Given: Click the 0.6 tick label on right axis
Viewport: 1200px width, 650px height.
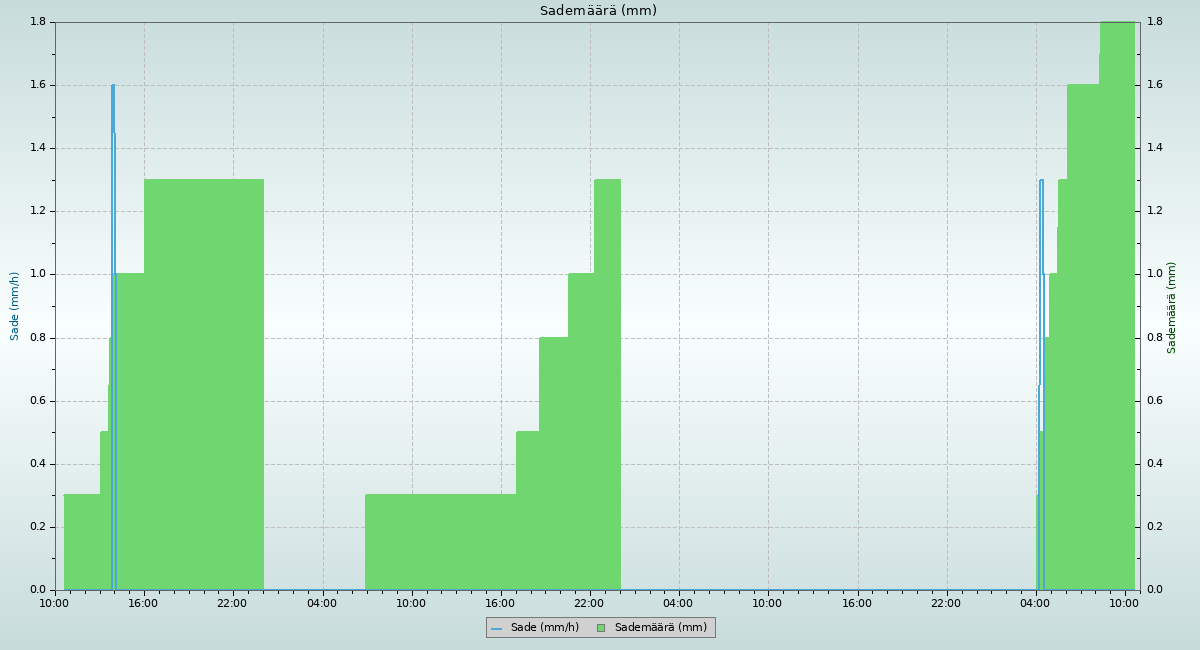Looking at the screenshot, I should (x=1155, y=401).
